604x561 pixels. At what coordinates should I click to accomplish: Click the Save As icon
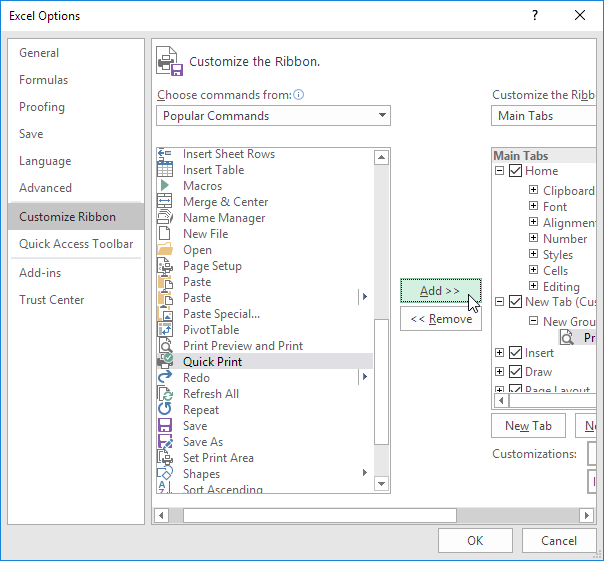pos(165,442)
